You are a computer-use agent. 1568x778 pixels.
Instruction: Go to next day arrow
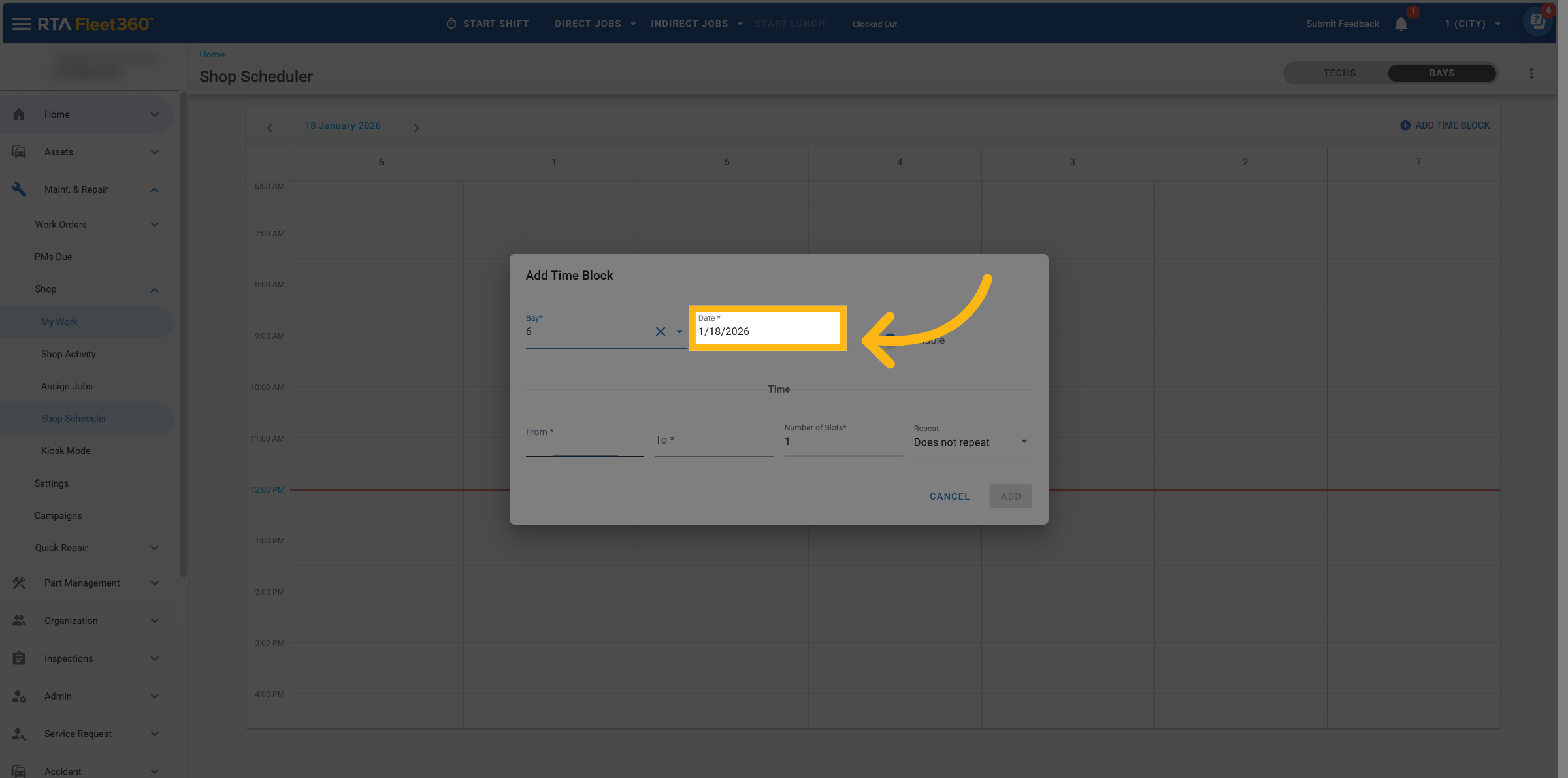(x=416, y=128)
